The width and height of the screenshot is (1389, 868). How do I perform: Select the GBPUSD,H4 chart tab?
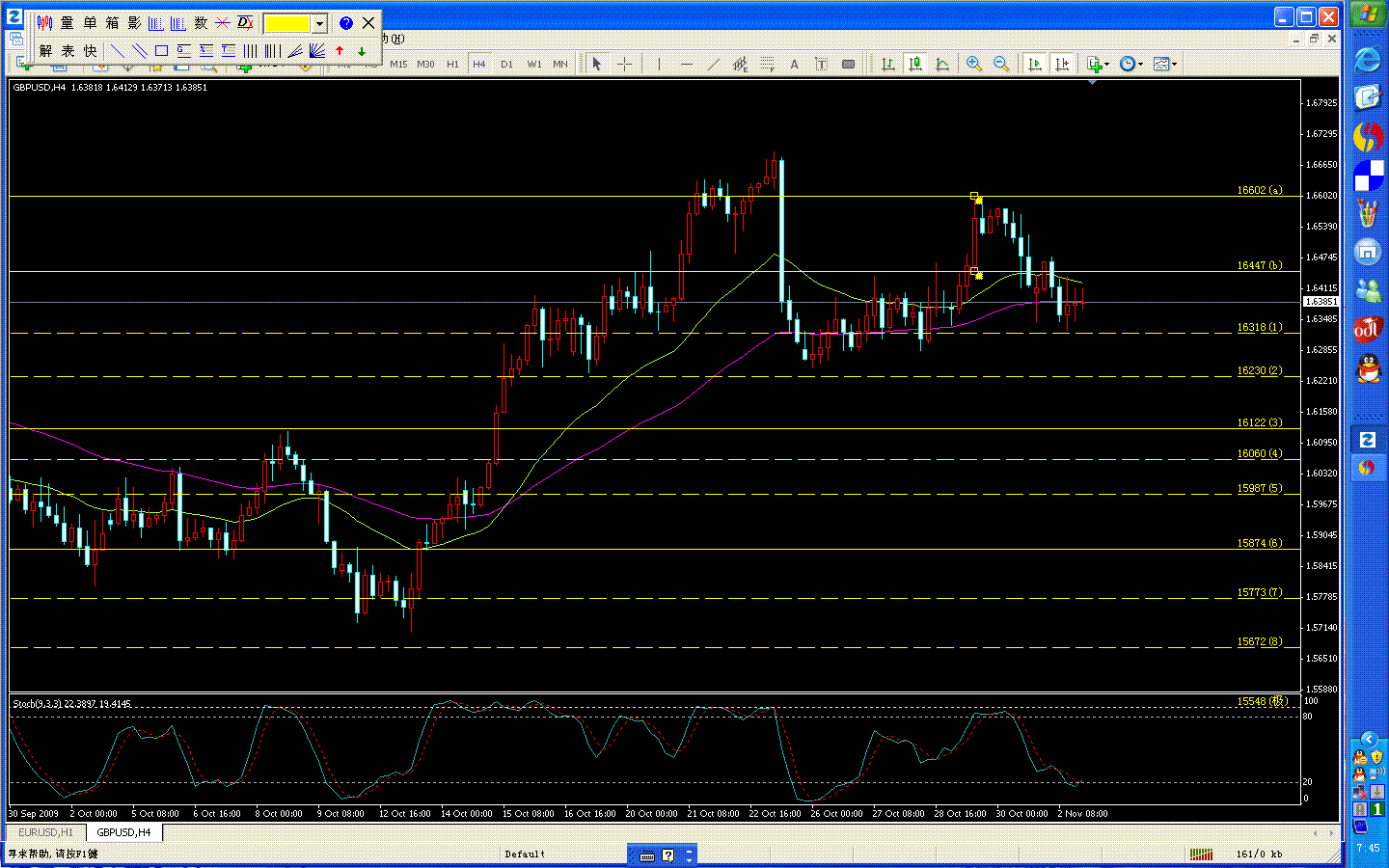click(x=123, y=832)
